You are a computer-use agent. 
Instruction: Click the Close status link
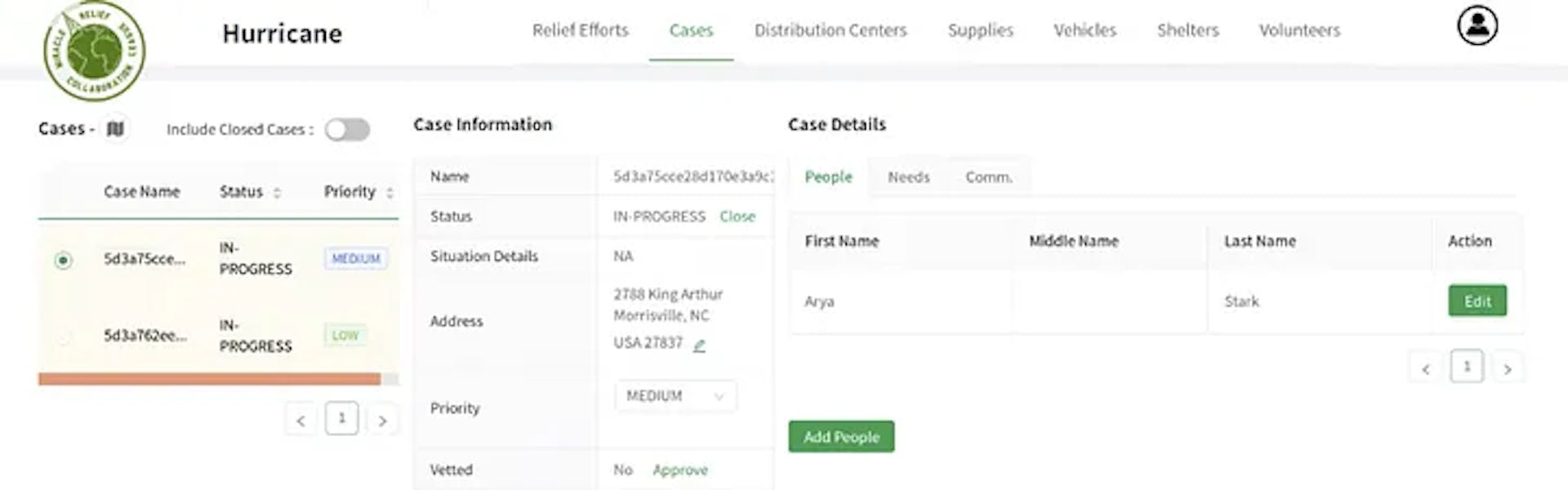point(737,216)
